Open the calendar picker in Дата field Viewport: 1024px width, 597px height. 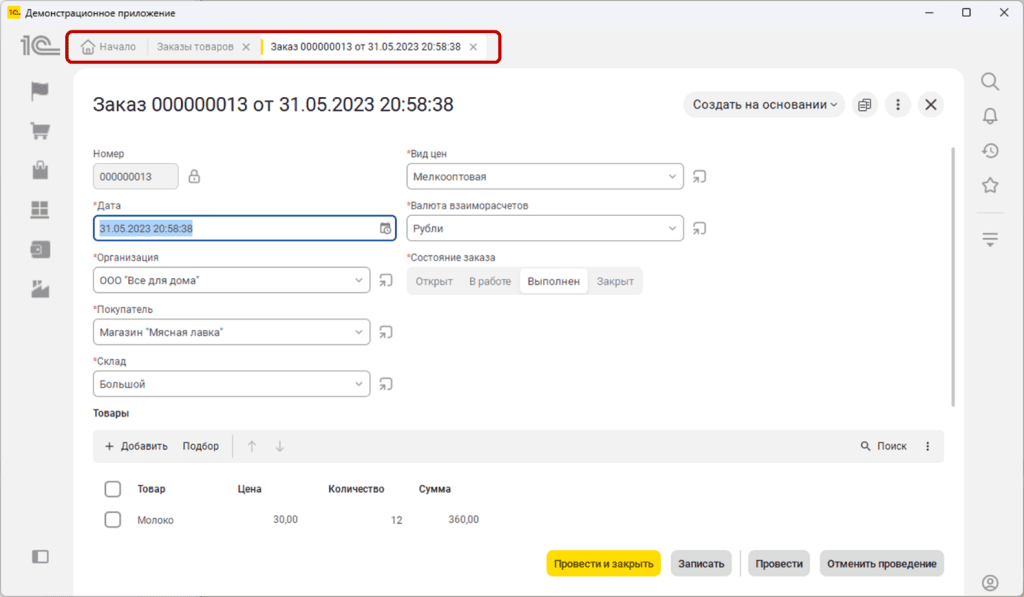click(x=385, y=229)
